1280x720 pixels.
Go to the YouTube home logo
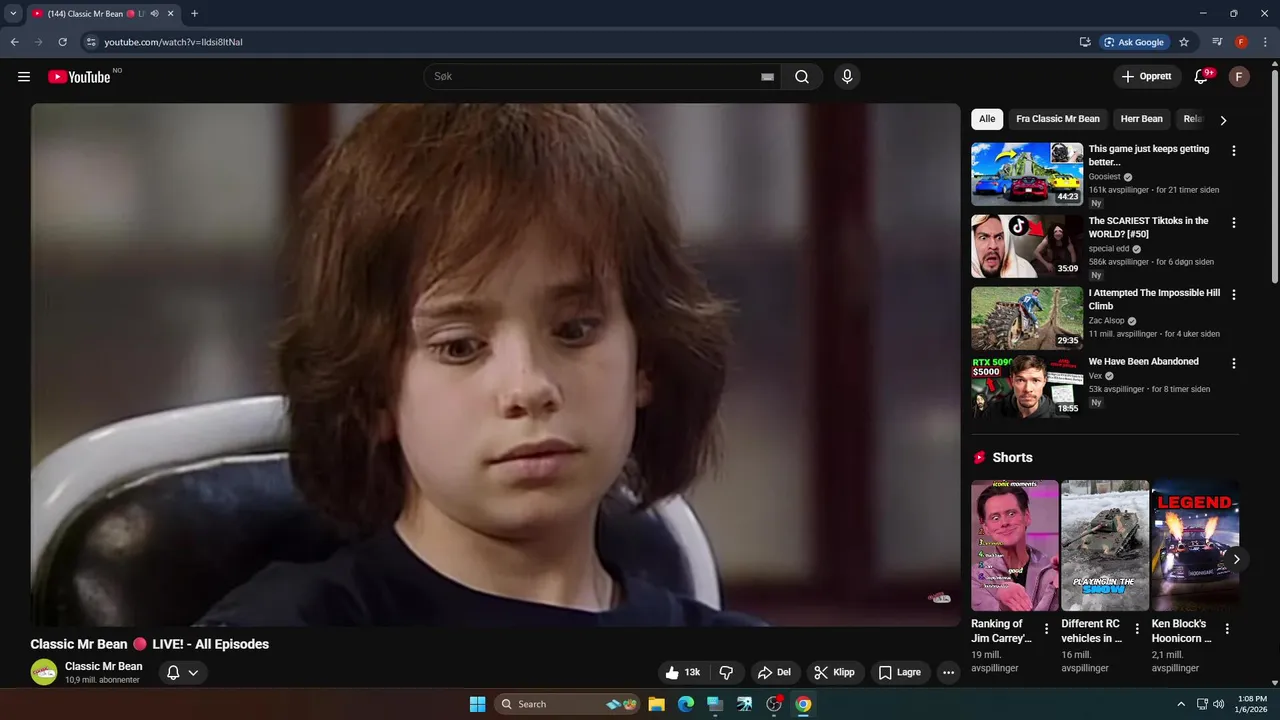click(79, 77)
